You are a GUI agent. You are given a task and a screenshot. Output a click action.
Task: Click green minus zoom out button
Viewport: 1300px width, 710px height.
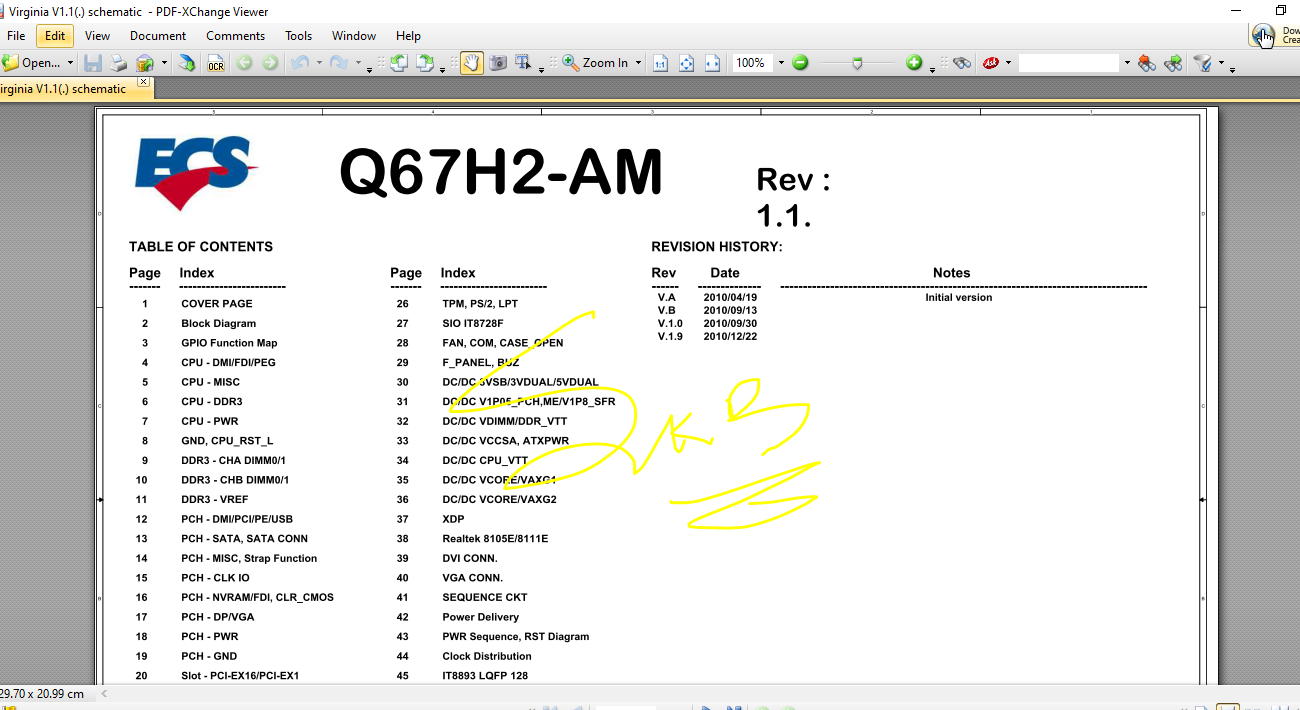point(800,63)
